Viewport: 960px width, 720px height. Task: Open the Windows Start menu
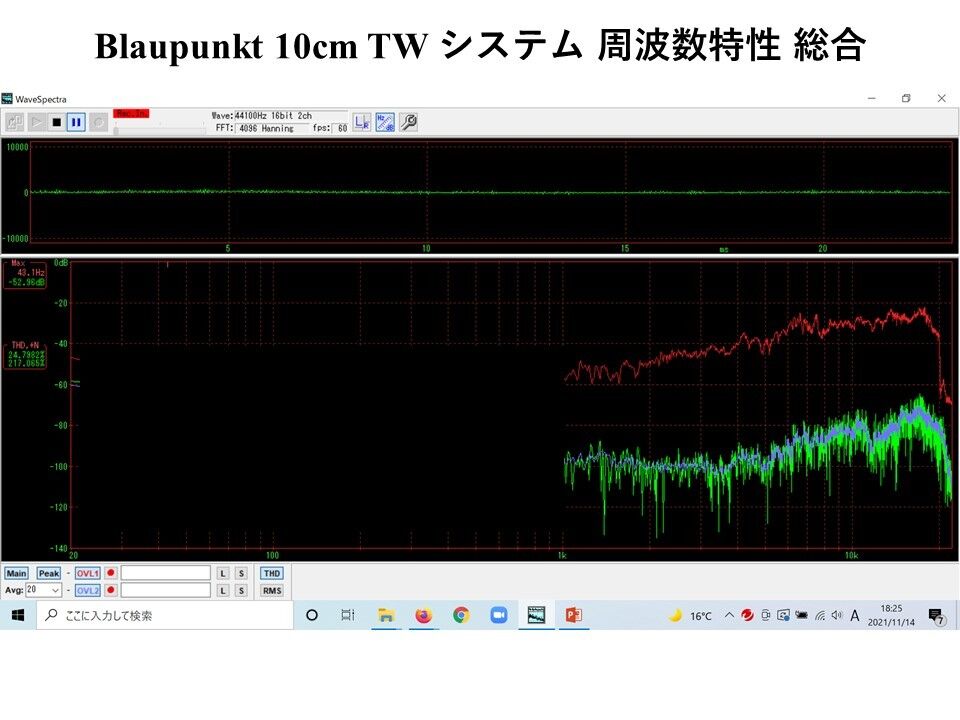pos(17,615)
